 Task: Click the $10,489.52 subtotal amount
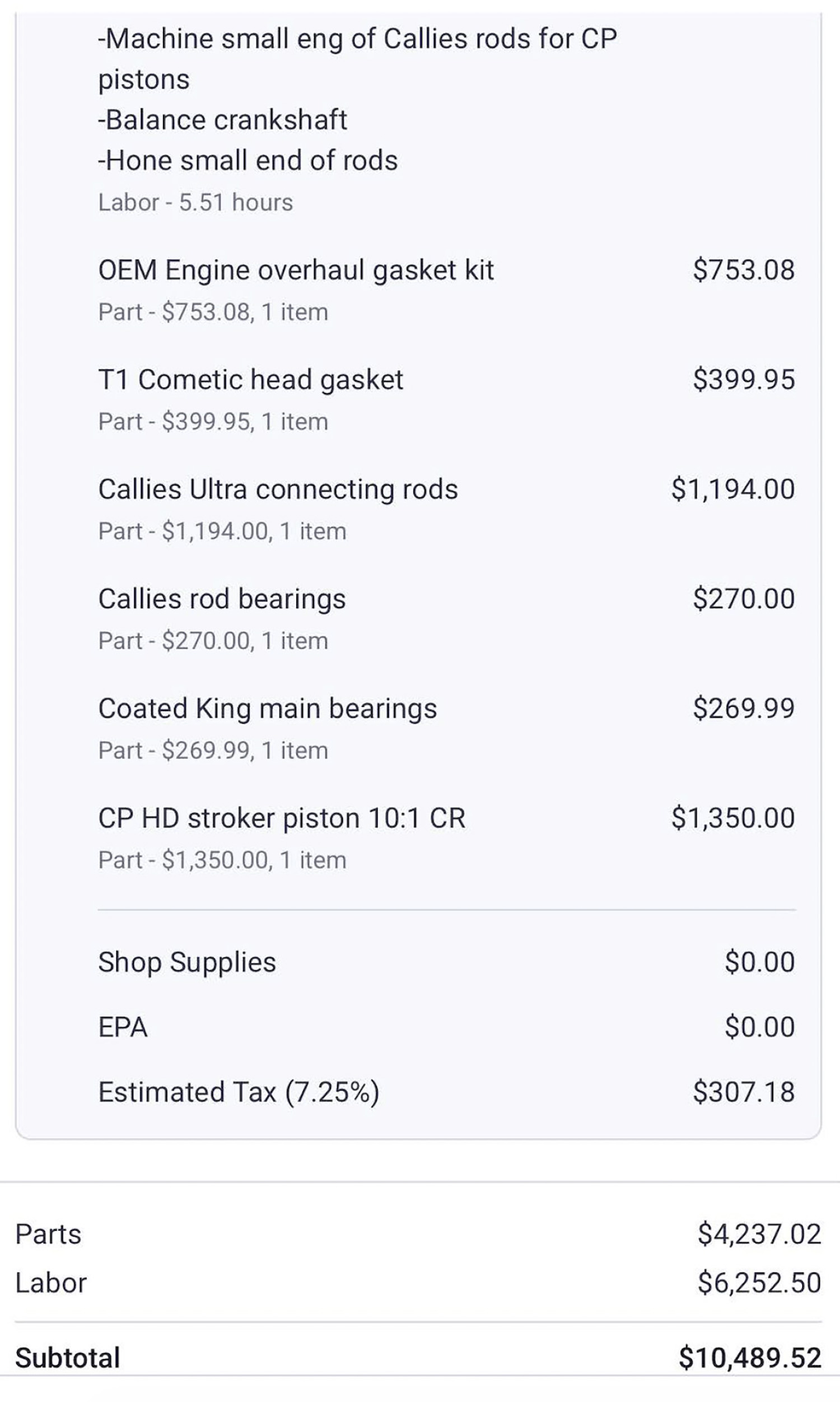tap(749, 1358)
